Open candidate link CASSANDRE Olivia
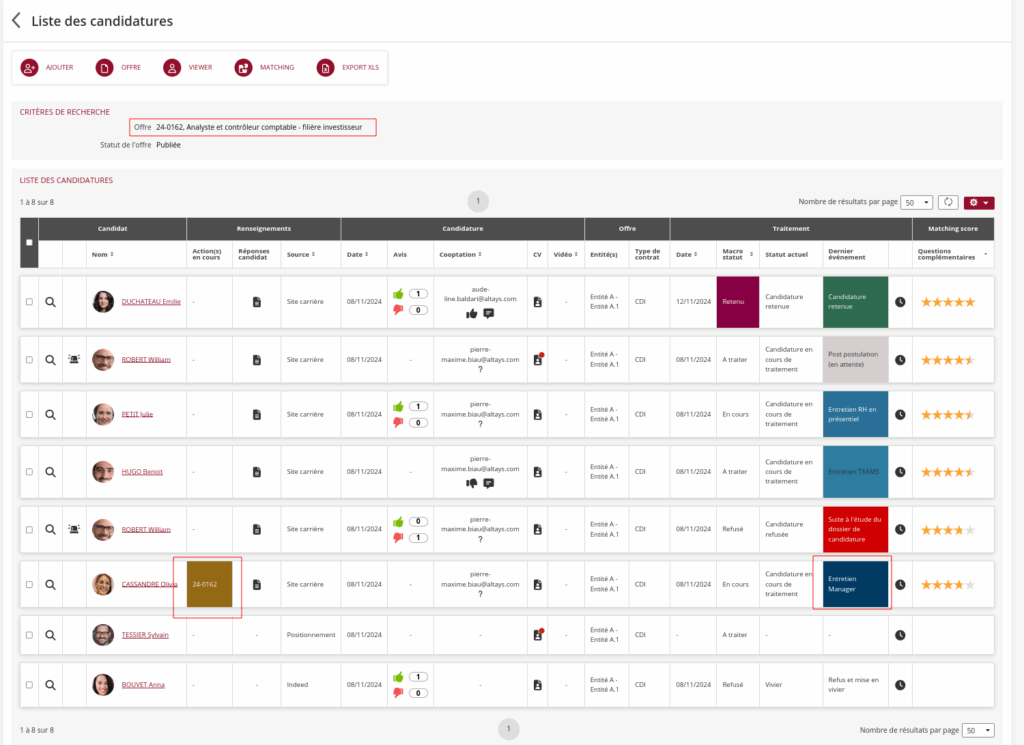Viewport: 1024px width, 745px height. [x=149, y=584]
